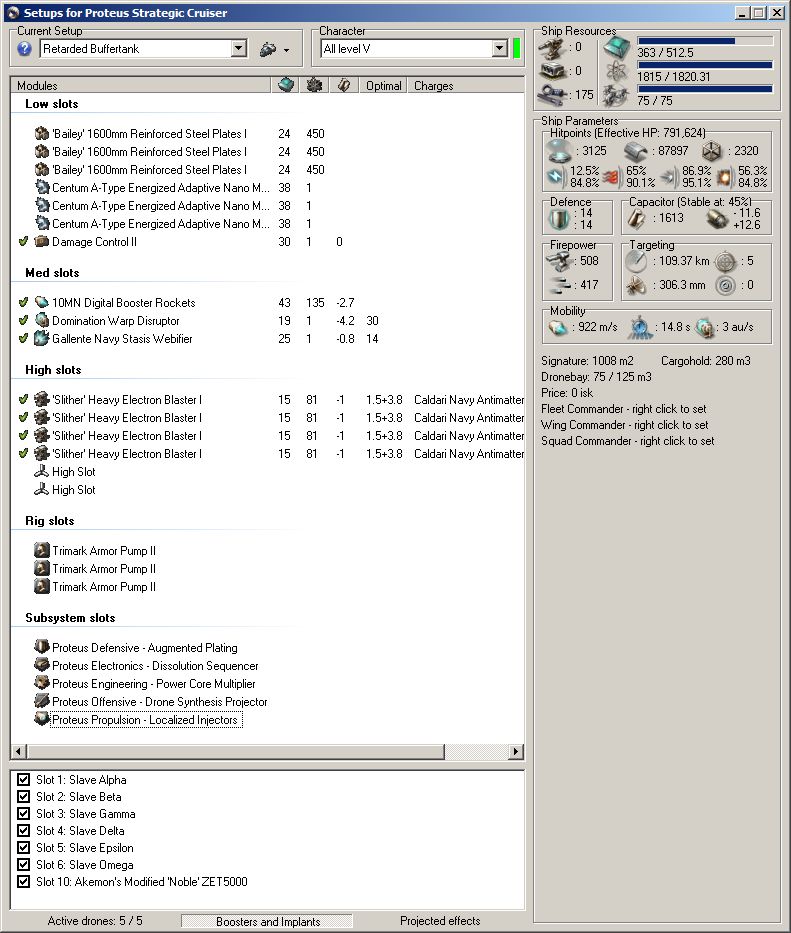
Task: Switch to Active drones 5 / 5 tab
Action: (x=95, y=921)
